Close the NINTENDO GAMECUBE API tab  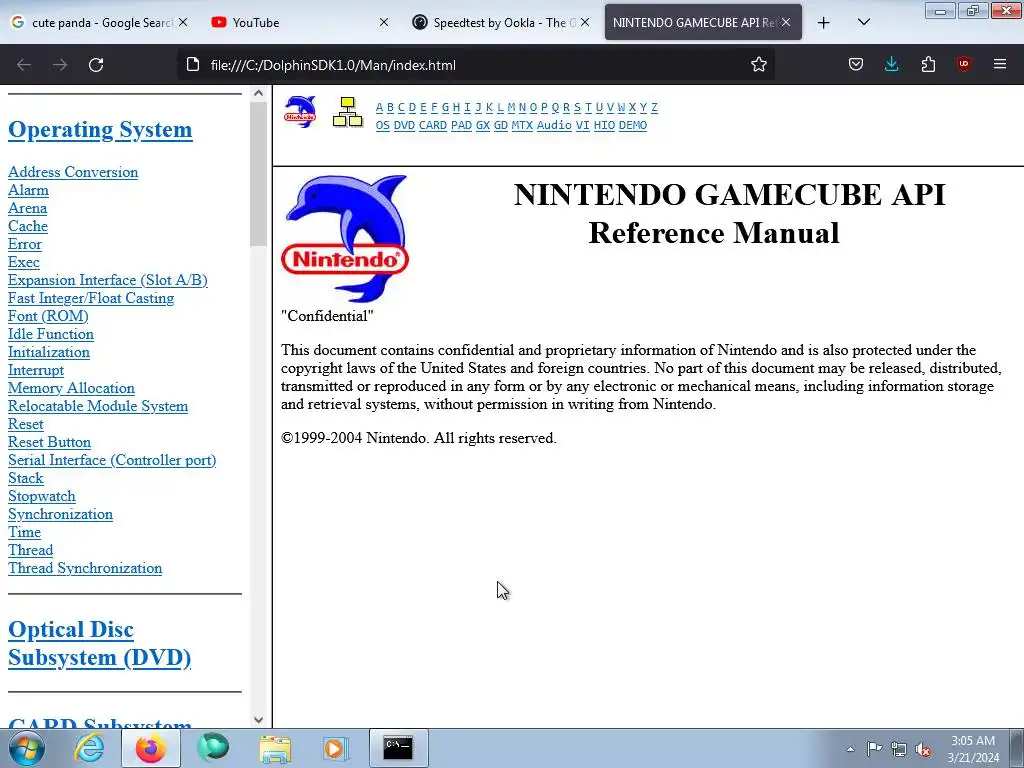click(786, 22)
